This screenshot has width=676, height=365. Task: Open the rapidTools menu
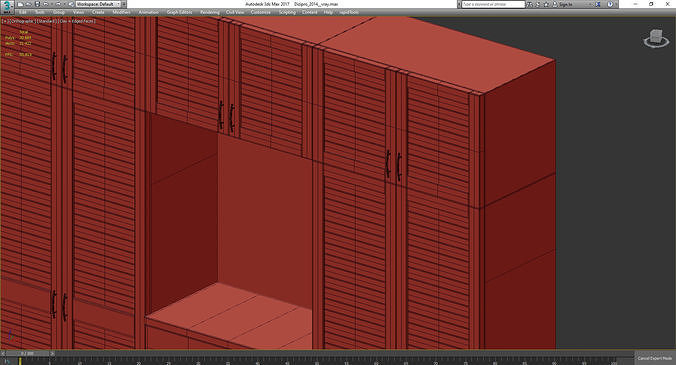349,12
